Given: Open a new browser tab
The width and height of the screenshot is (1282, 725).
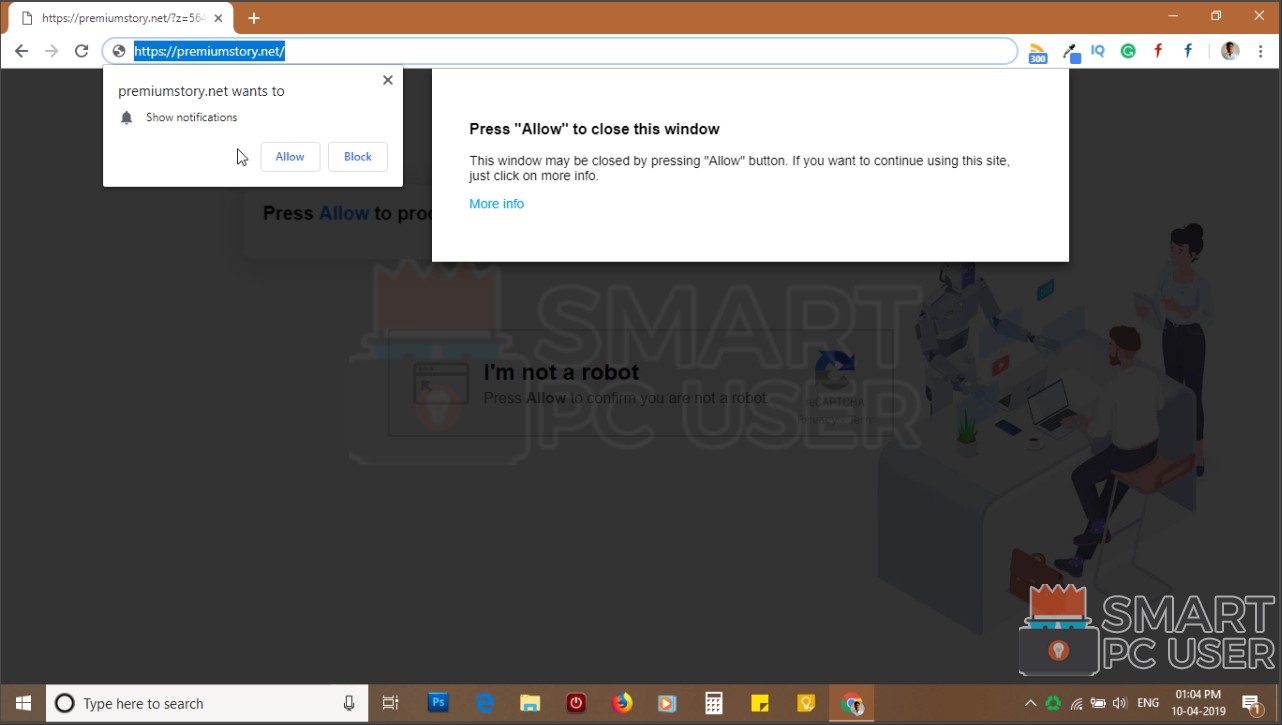Looking at the screenshot, I should [254, 17].
